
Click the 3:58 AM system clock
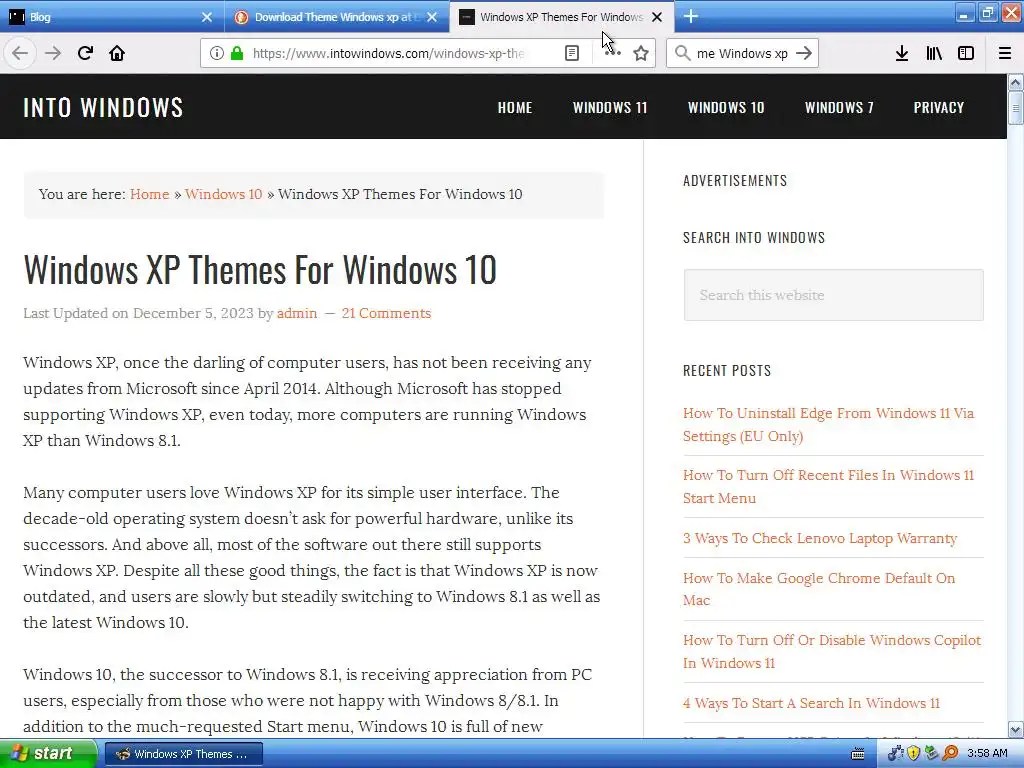987,754
